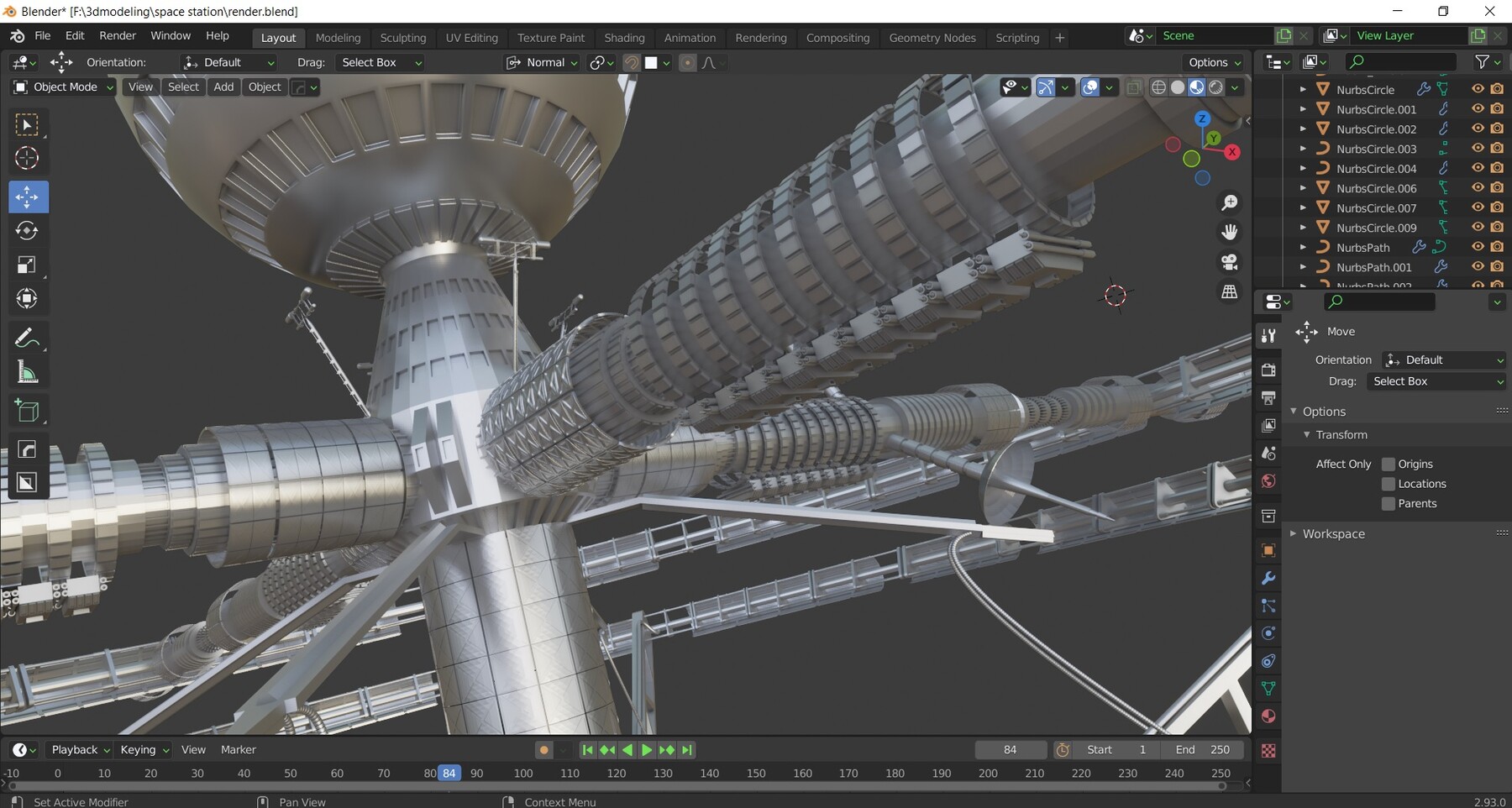1512x808 pixels.
Task: Open the Transform Orientation dropdown
Action: pos(228,62)
